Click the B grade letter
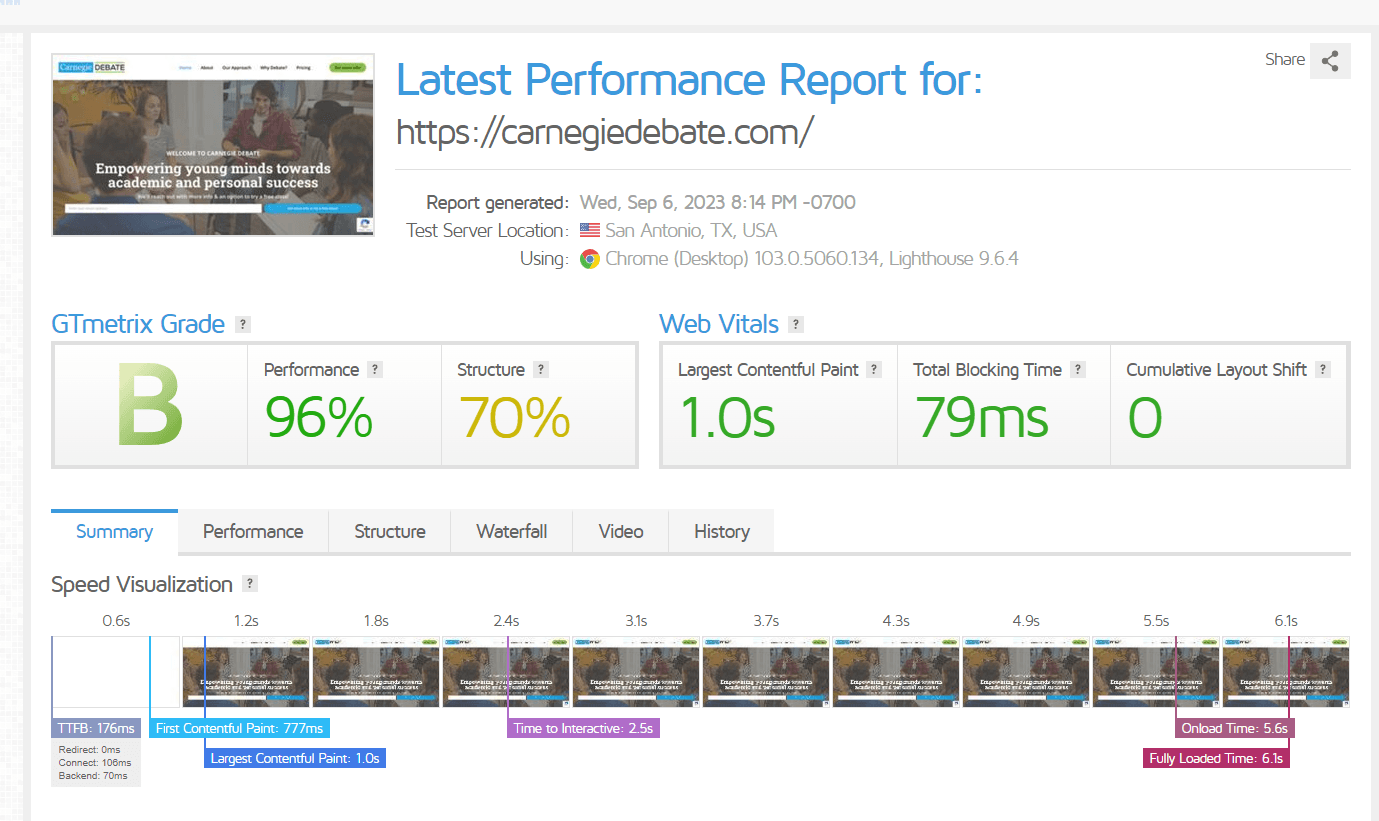This screenshot has width=1379, height=821. tap(150, 405)
